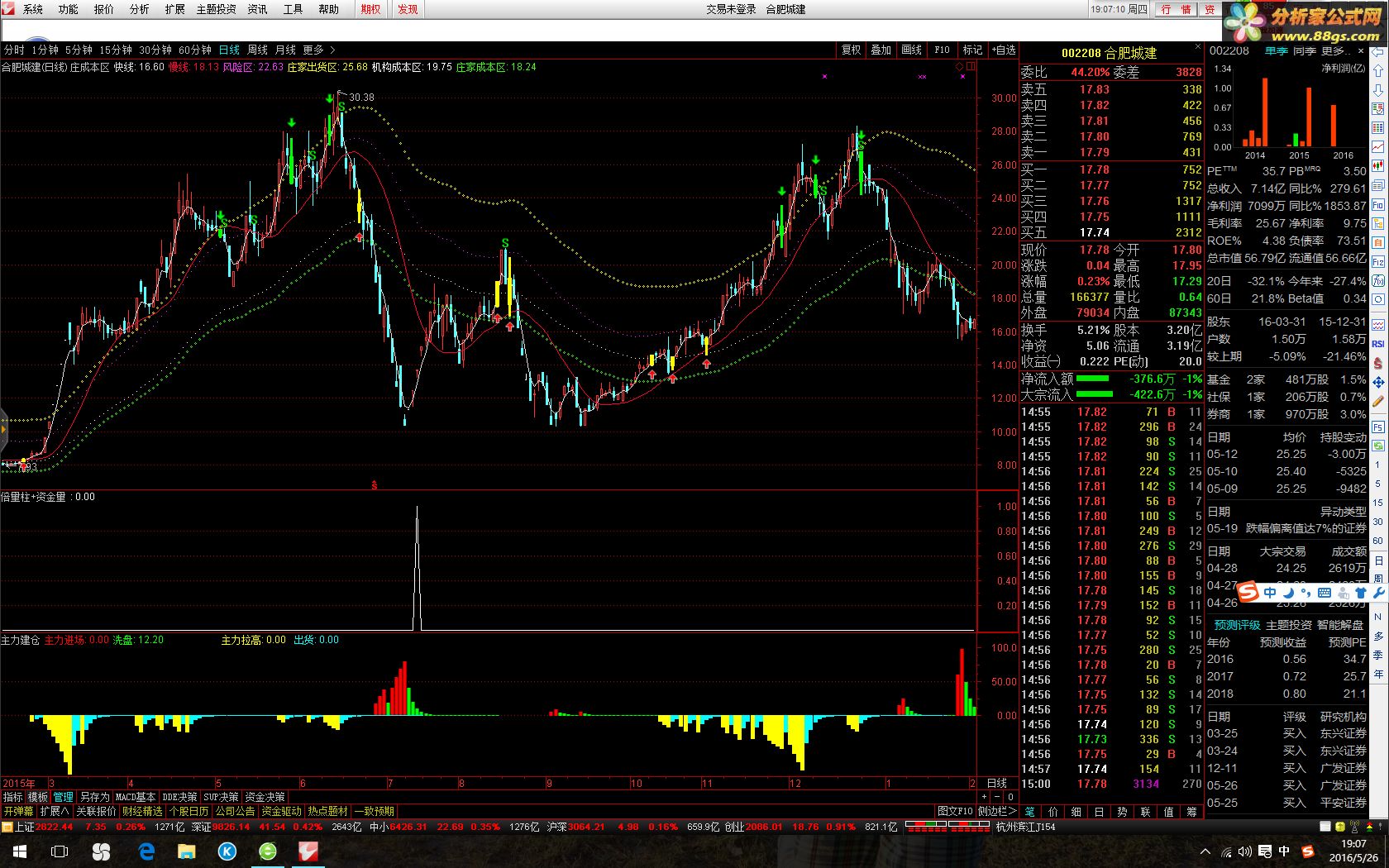This screenshot has height=868, width=1389.
Task: Show hidden tray icons chevron
Action: click(1205, 851)
